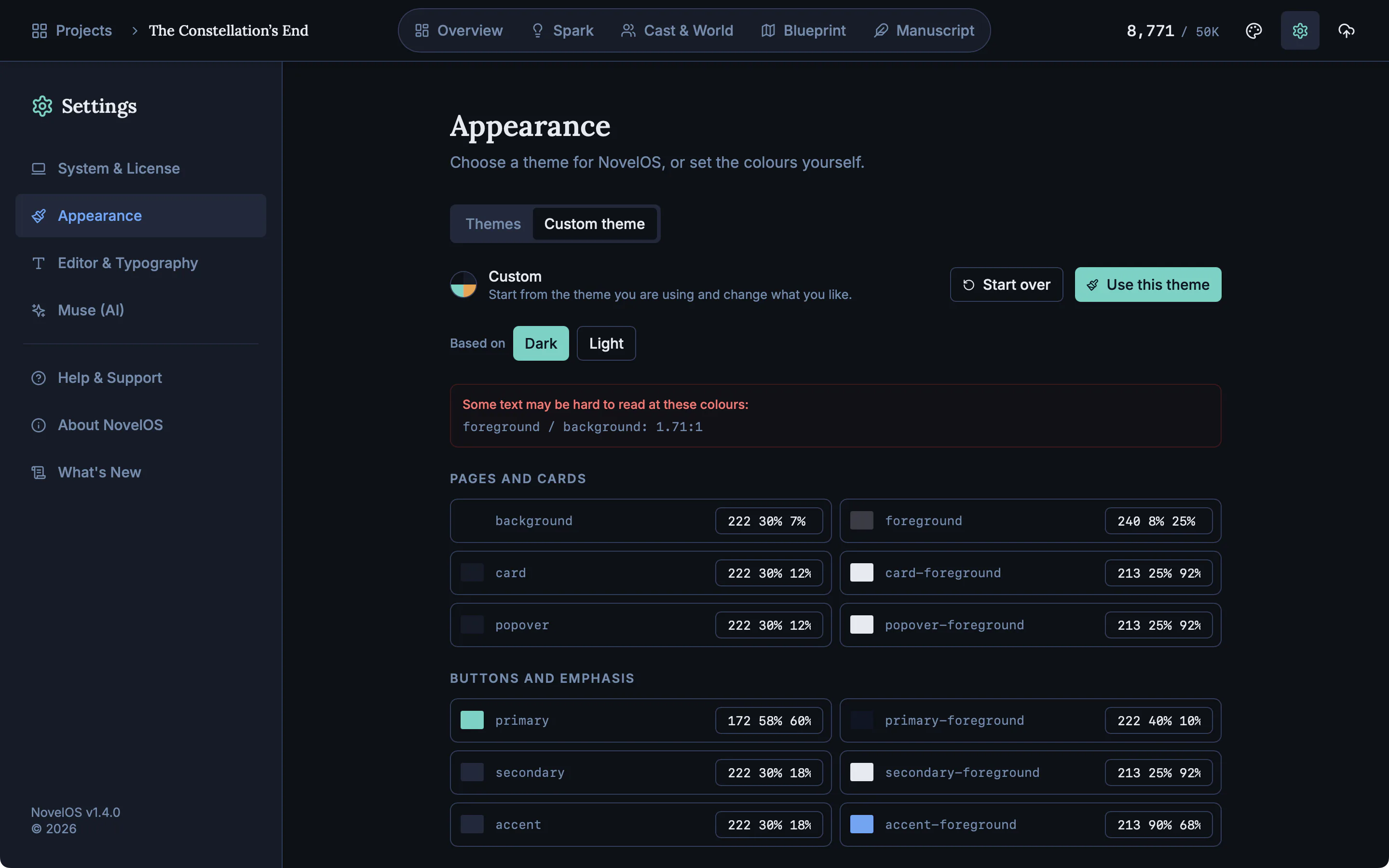This screenshot has width=1389, height=868.
Task: Click the accent colour swatch
Action: (472, 825)
